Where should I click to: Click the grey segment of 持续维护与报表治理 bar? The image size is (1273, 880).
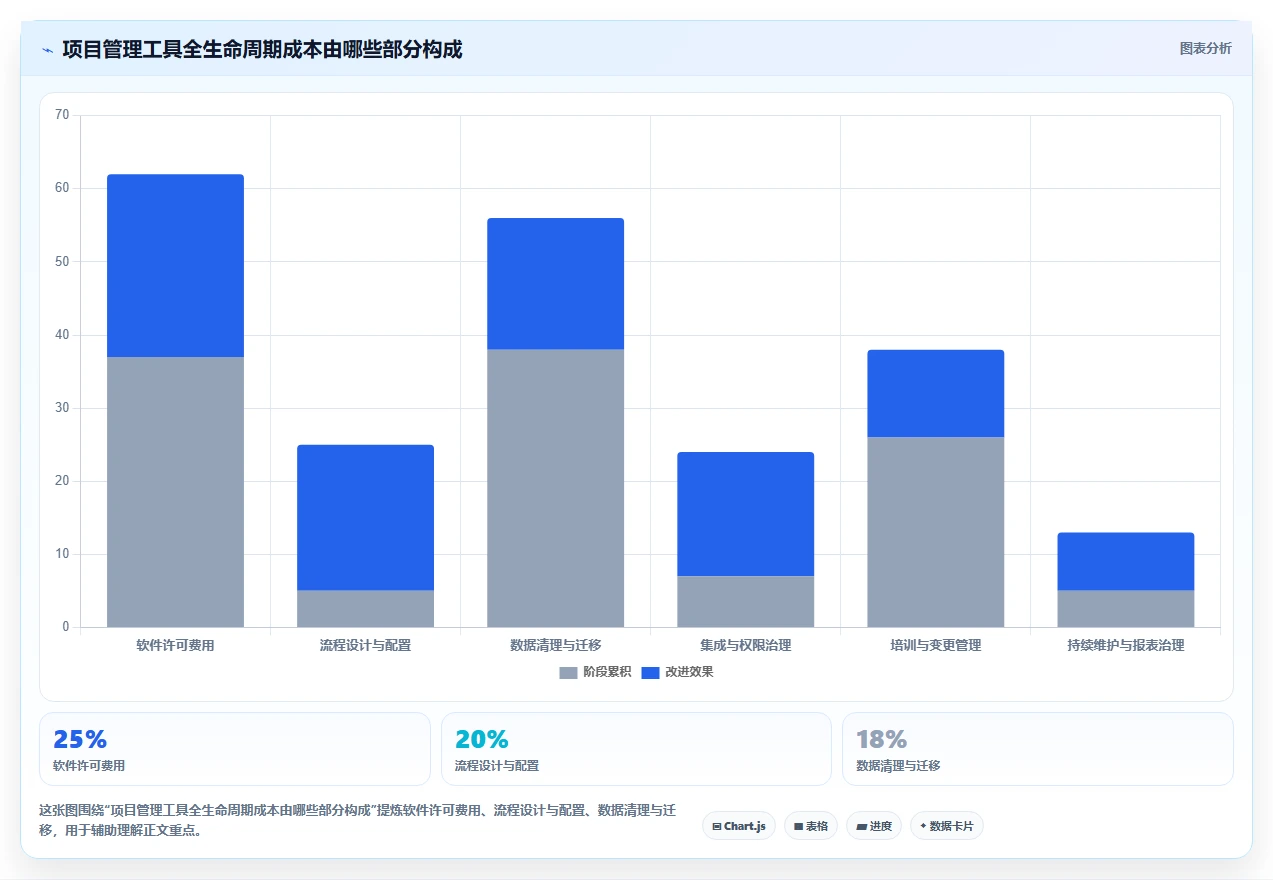[x=1125, y=609]
